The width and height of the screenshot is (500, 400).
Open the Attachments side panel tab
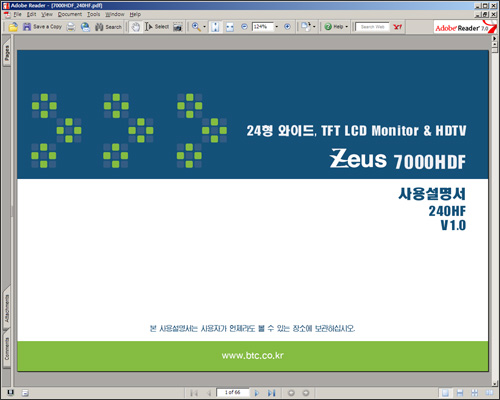pos(7,308)
